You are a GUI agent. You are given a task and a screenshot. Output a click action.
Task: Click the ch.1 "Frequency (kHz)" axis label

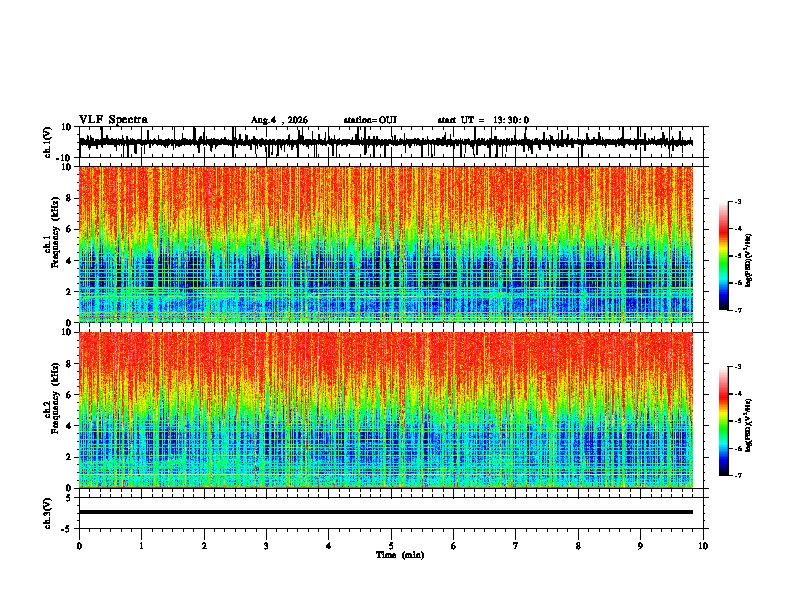56,232
